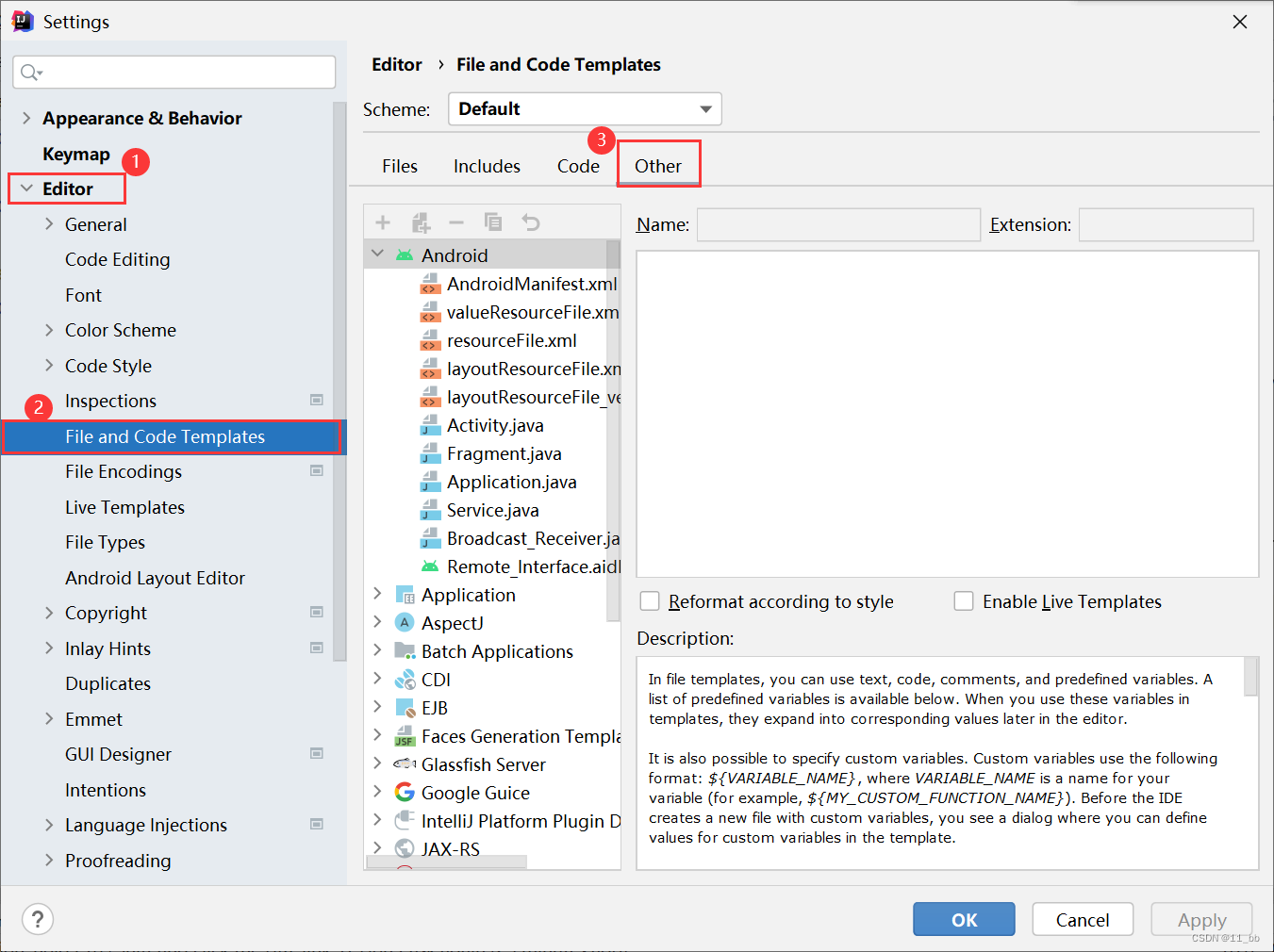Click the Activity.java file icon
This screenshot has height=952, width=1274.
(x=430, y=425)
